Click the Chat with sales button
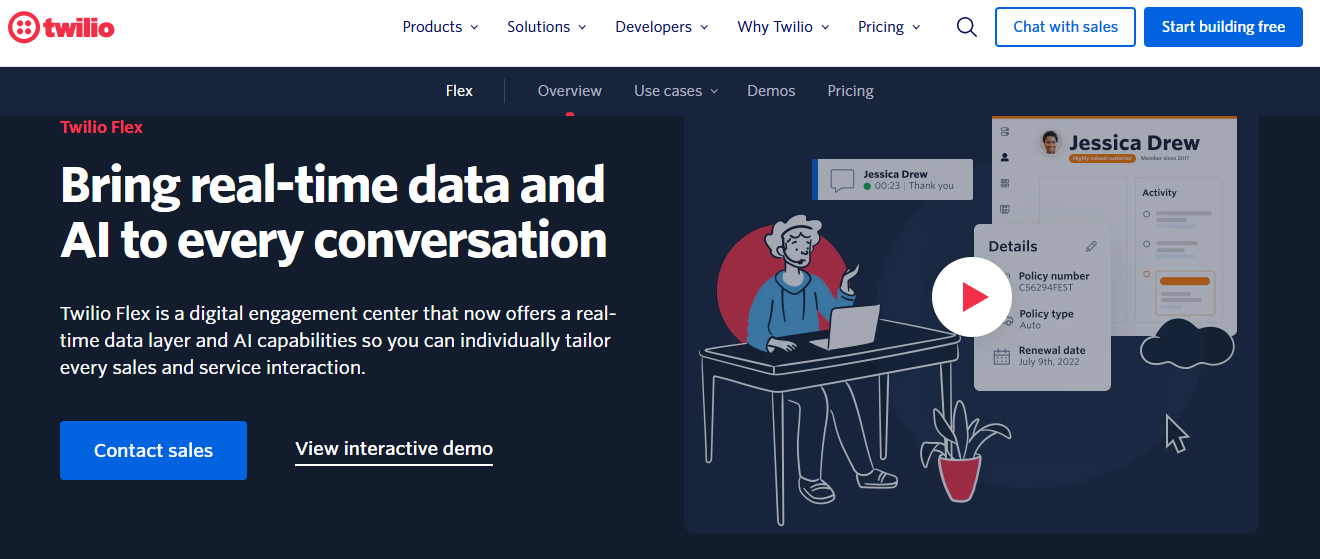Viewport: 1320px width, 559px height. (x=1066, y=27)
